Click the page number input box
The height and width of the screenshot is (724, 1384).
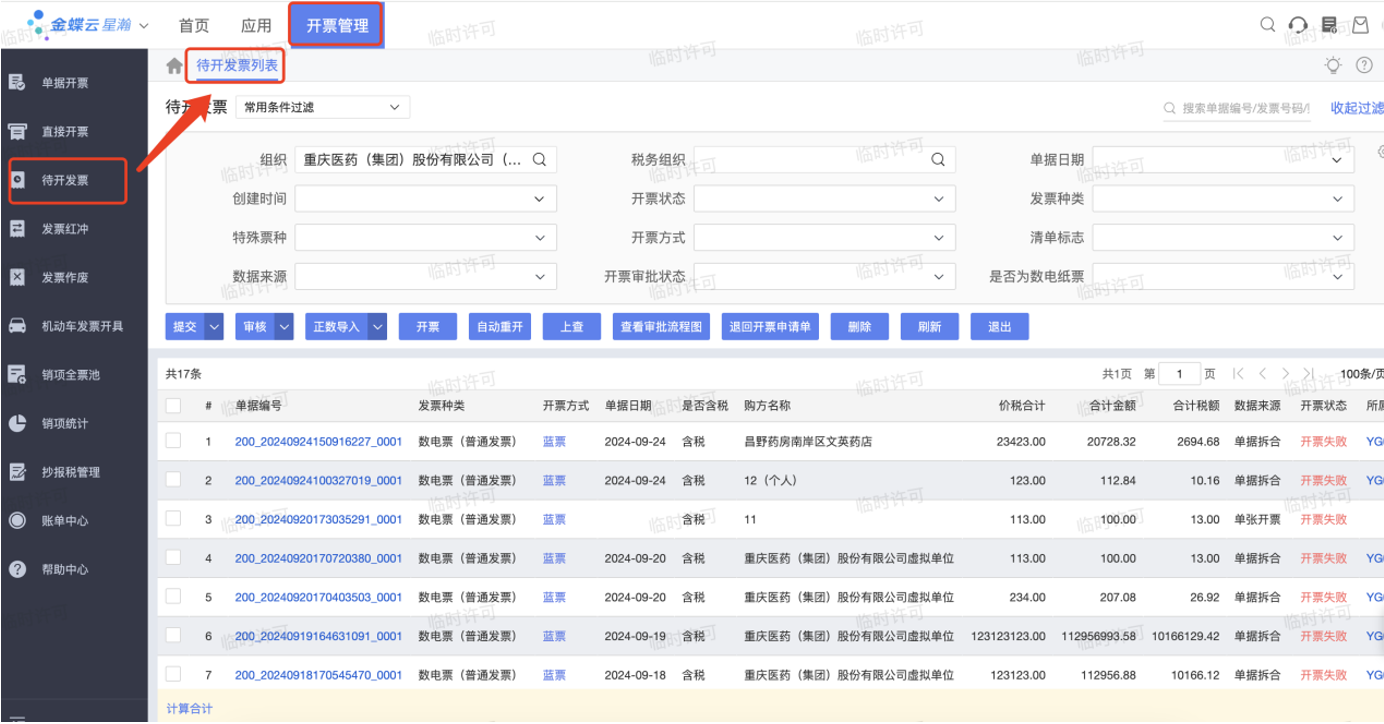tap(1180, 374)
